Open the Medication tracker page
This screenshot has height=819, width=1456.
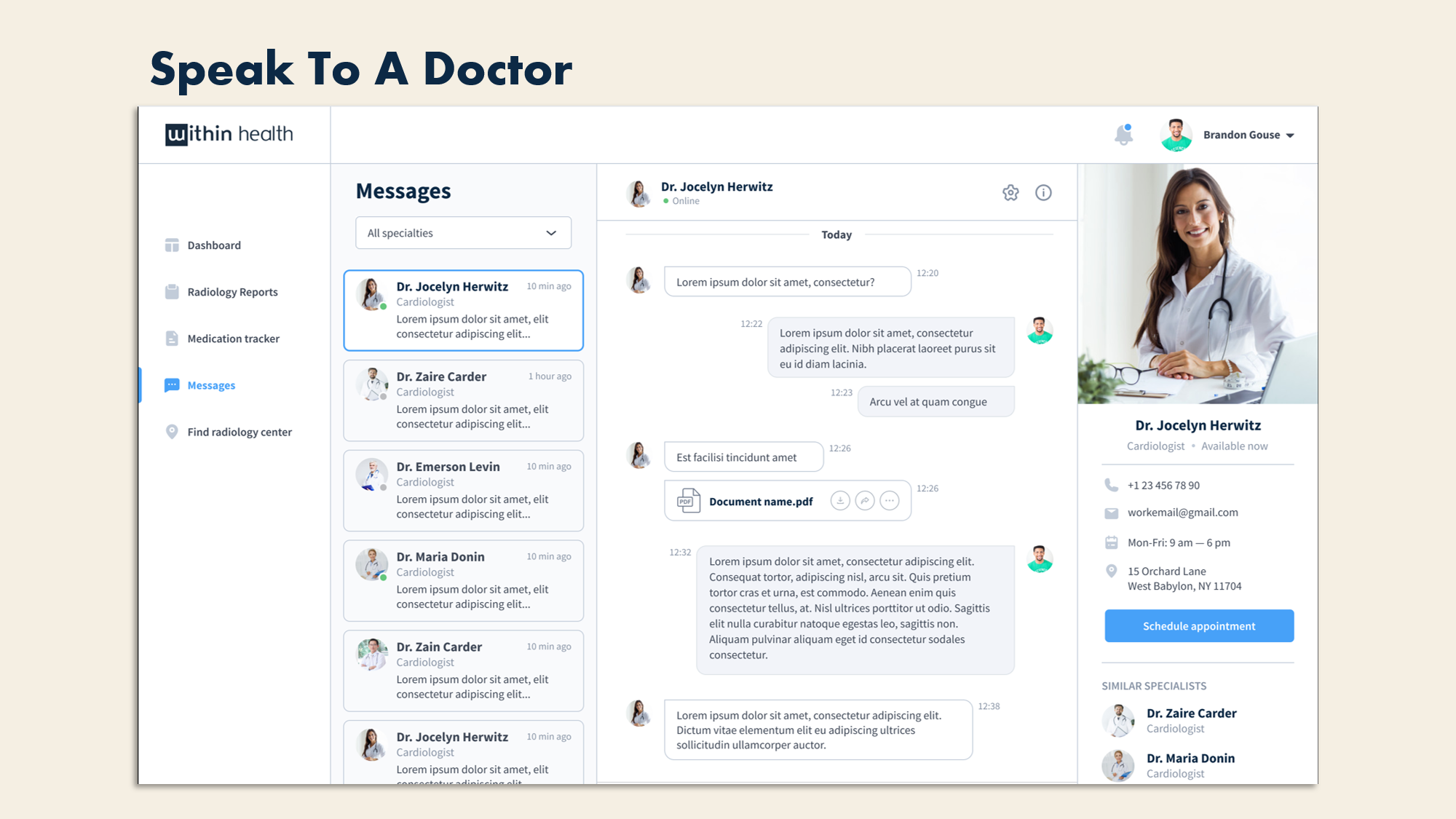coord(233,339)
